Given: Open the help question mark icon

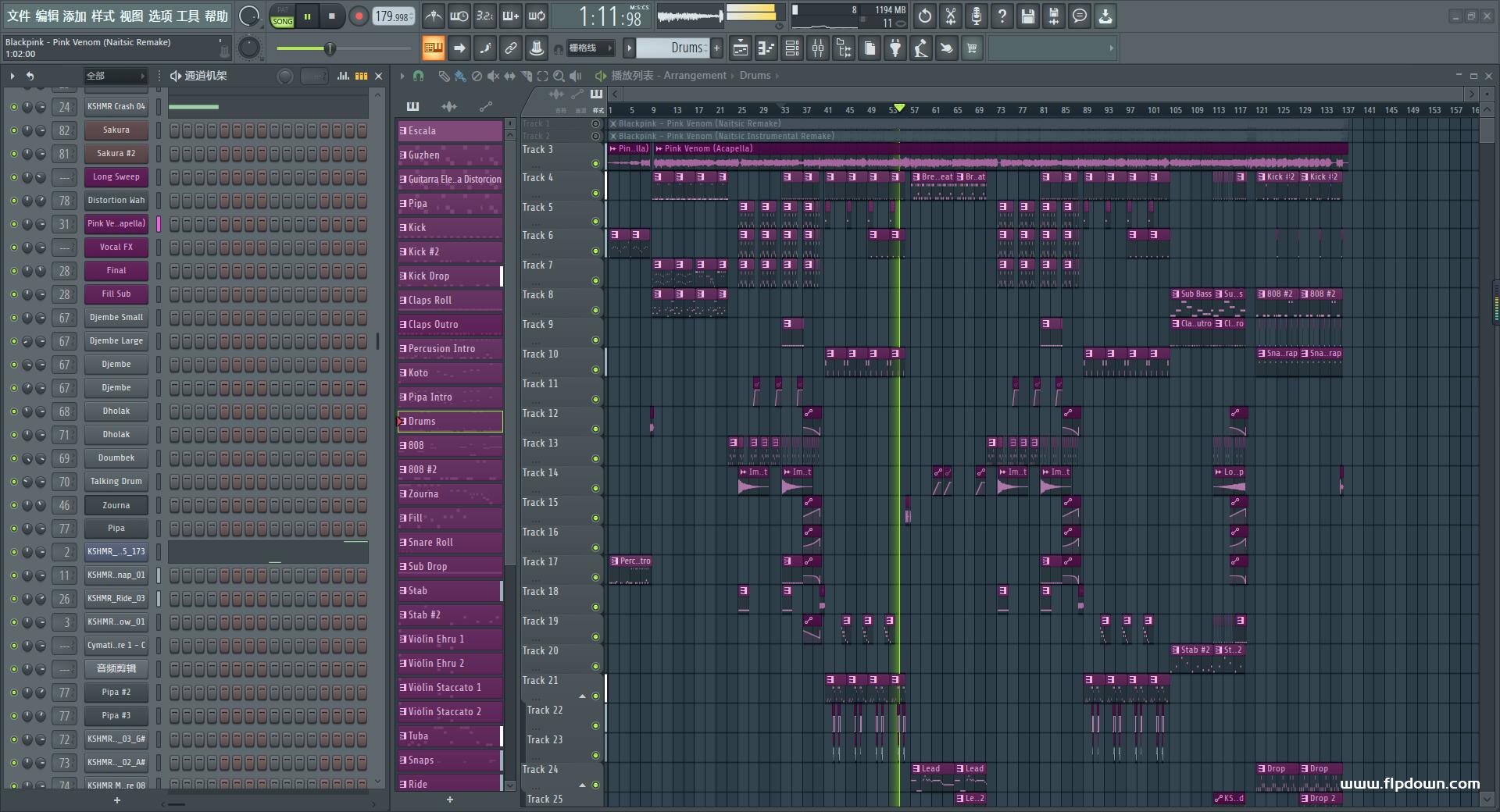Looking at the screenshot, I should coord(1002,16).
